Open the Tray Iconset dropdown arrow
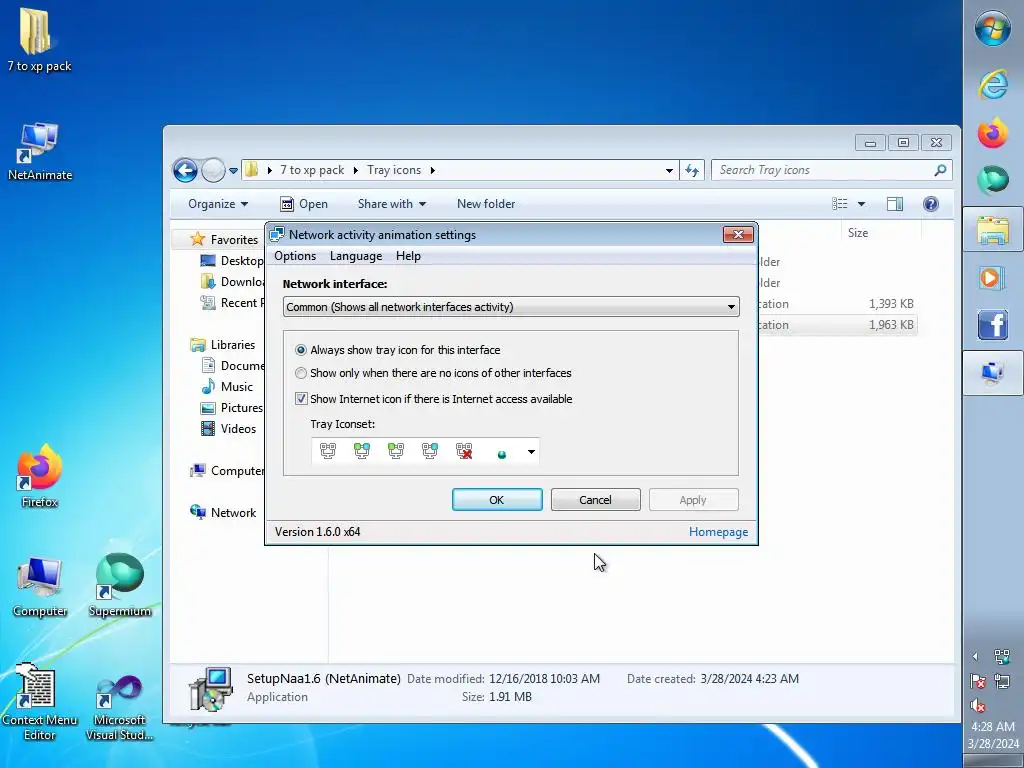Viewport: 1024px width, 768px height. (x=531, y=451)
